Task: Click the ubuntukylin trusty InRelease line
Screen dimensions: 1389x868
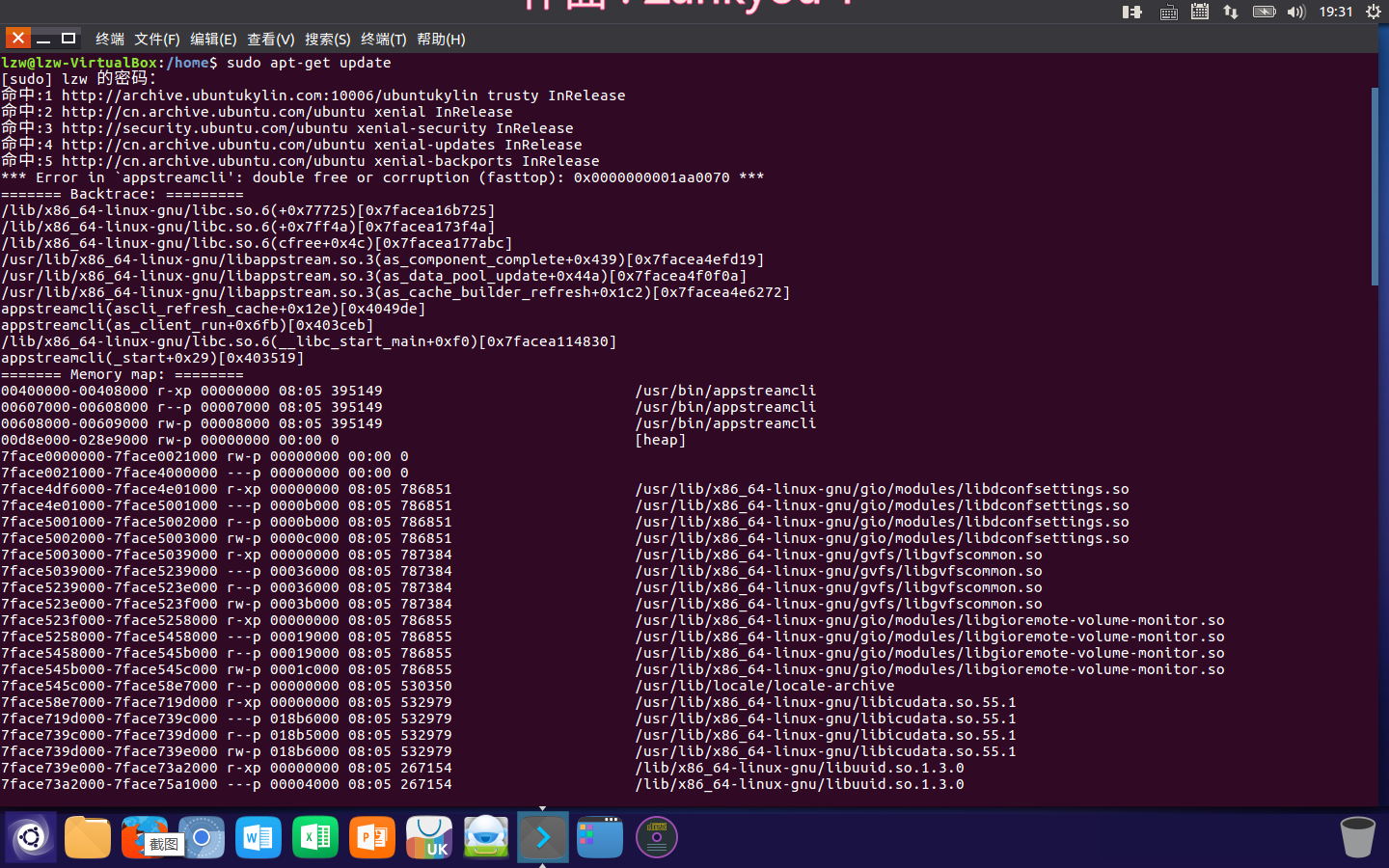Action: click(313, 95)
